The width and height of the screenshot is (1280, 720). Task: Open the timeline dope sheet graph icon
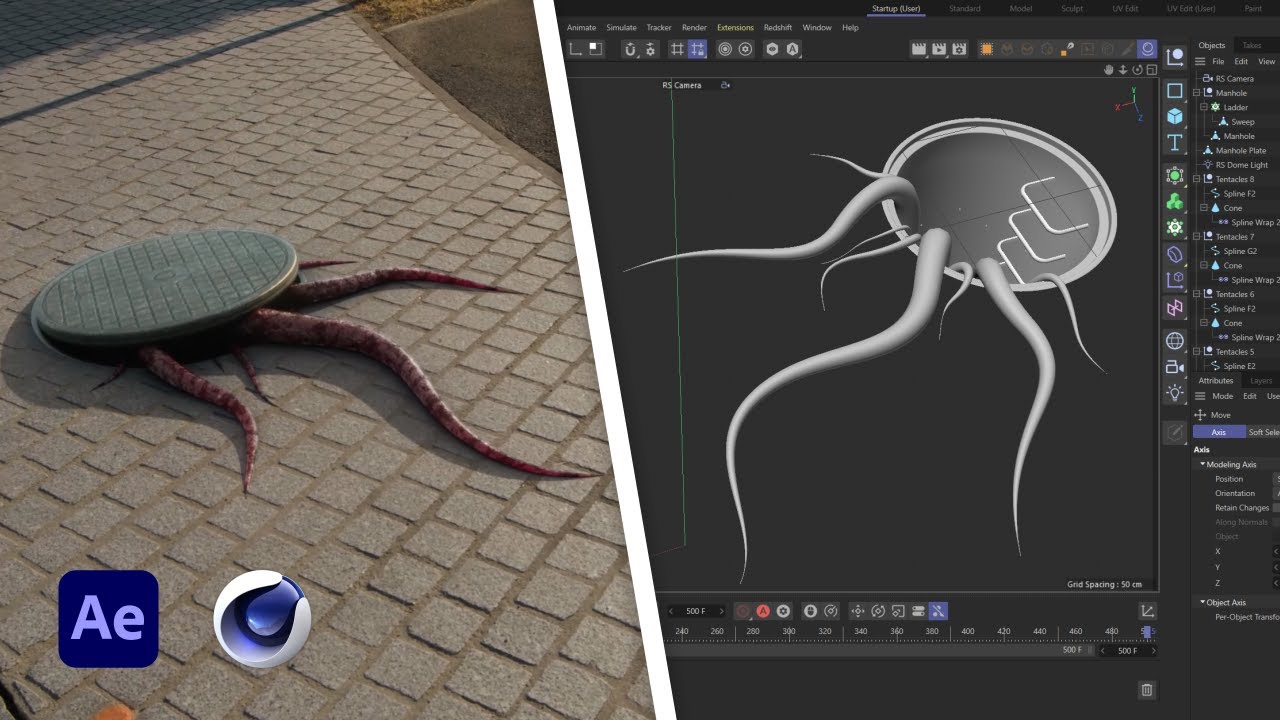(x=1147, y=611)
